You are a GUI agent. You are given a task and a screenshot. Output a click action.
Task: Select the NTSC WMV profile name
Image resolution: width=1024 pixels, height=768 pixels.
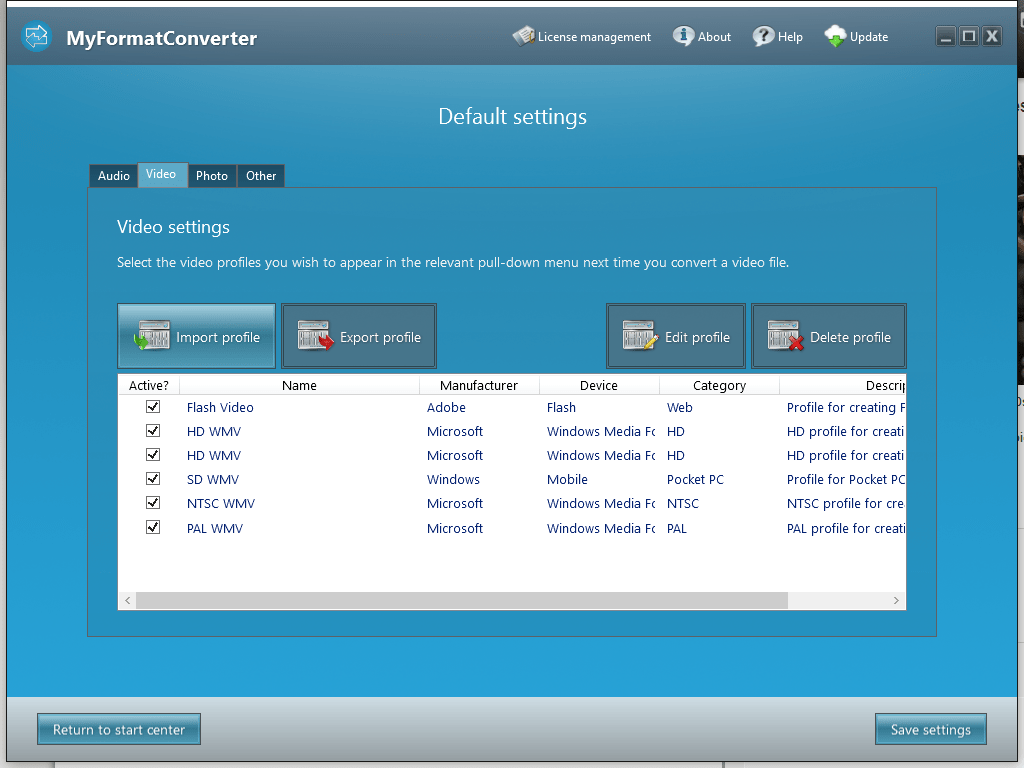220,503
